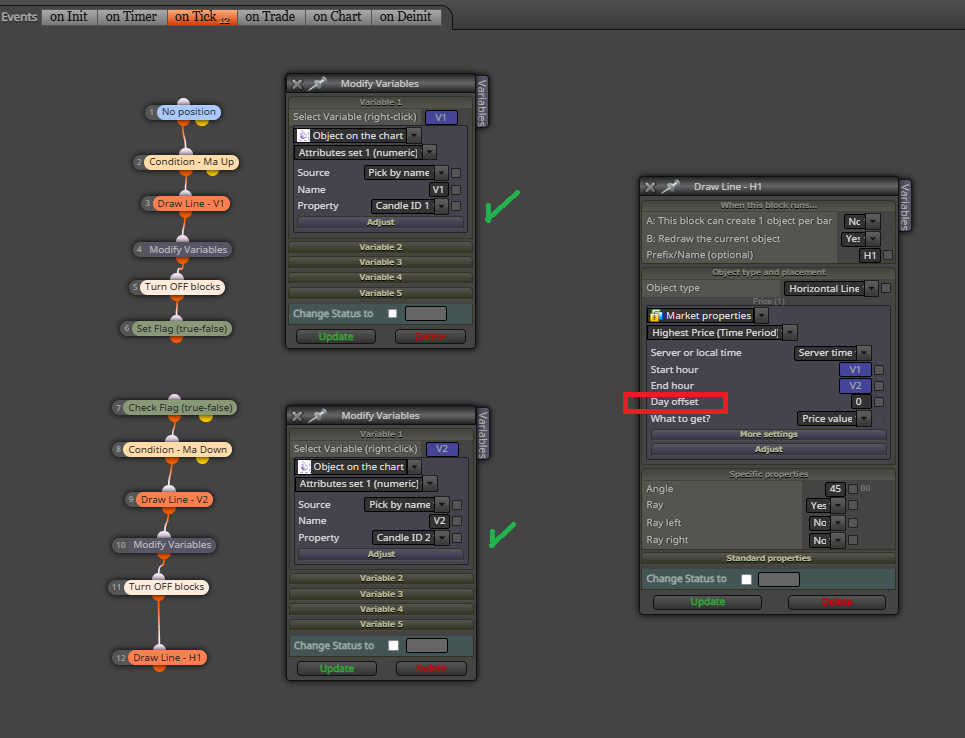The width and height of the screenshot is (965, 738).
Task: Select the Condition - Ma Up block
Action: (191, 162)
